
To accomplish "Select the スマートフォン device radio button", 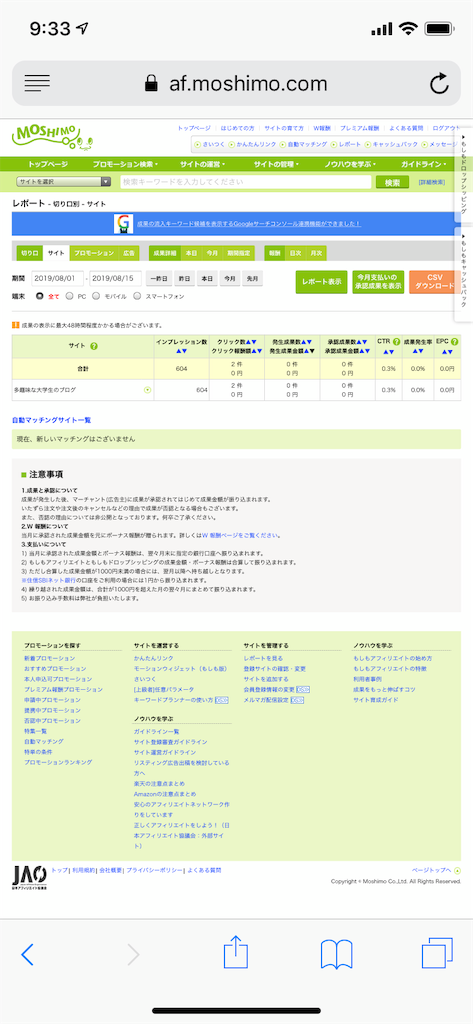I will pyautogui.click(x=137, y=296).
